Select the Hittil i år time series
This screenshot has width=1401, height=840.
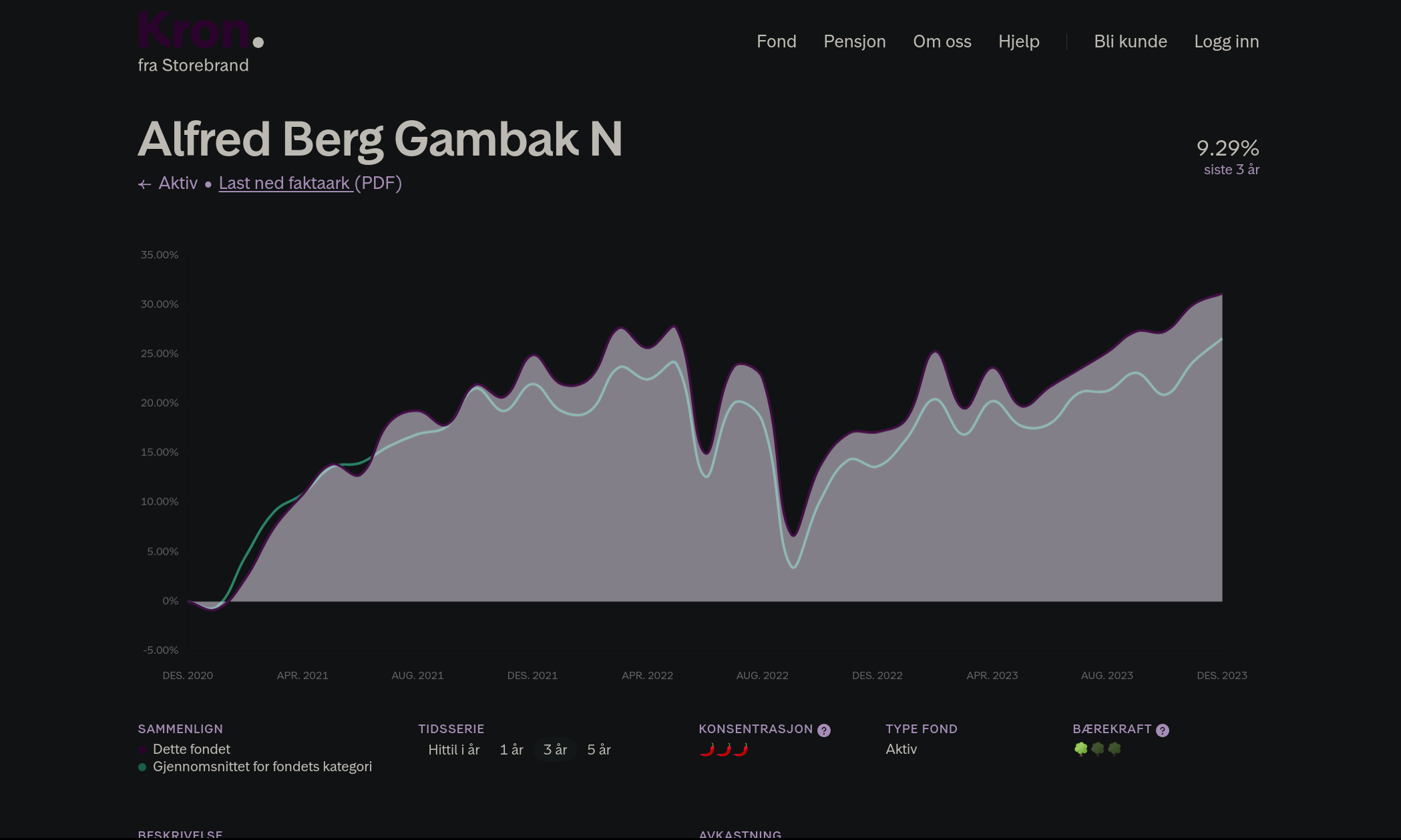[x=453, y=750]
